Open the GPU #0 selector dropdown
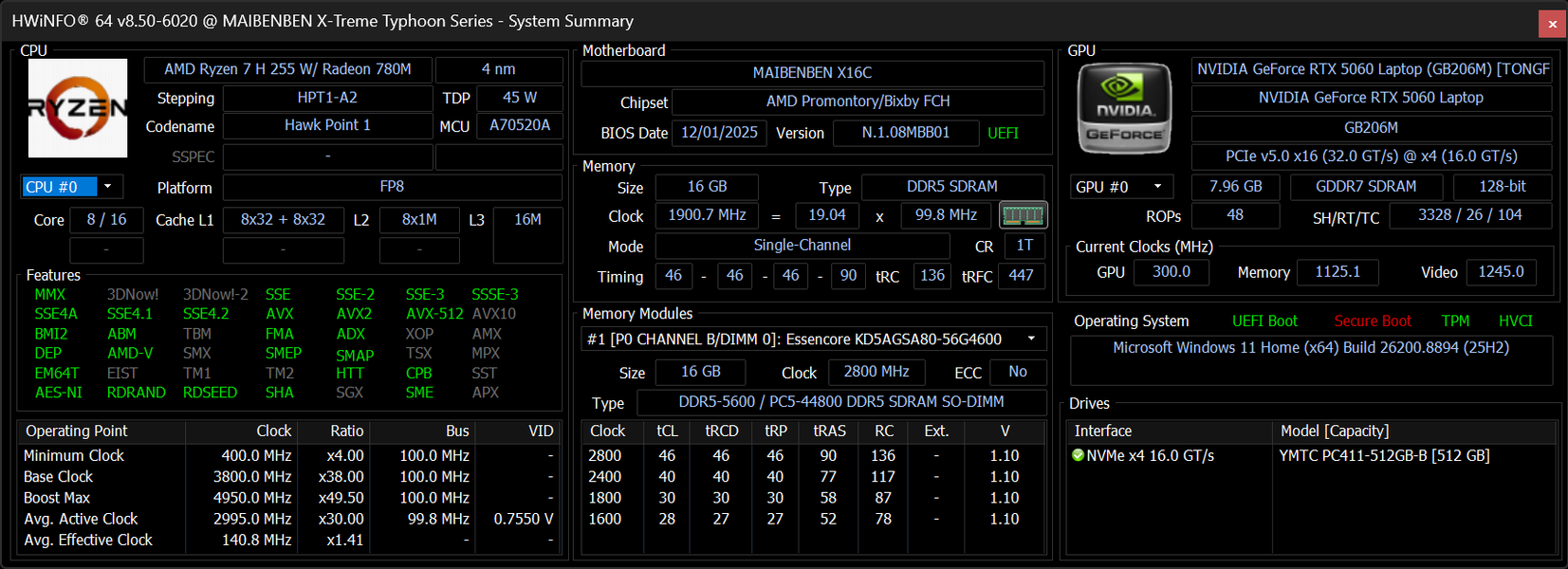Viewport: 1568px width, 569px height. [1122, 187]
